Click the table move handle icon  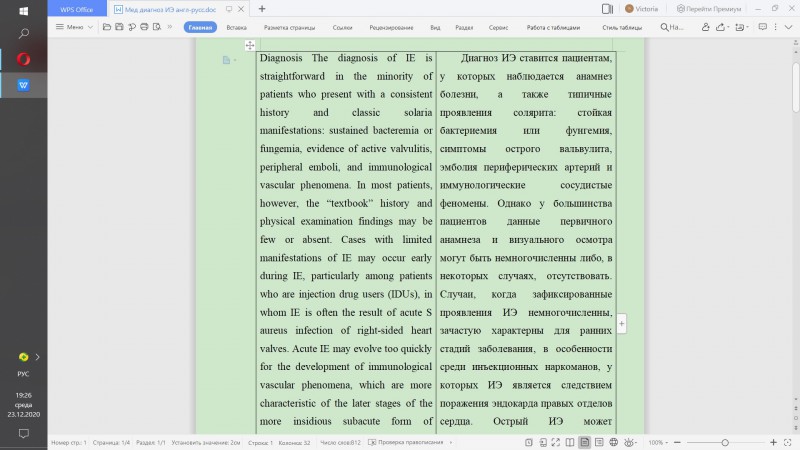pyautogui.click(x=250, y=45)
